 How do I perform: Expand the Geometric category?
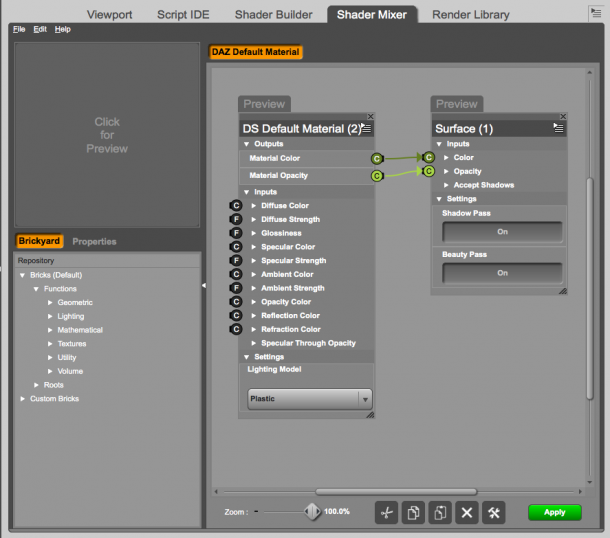coord(50,303)
